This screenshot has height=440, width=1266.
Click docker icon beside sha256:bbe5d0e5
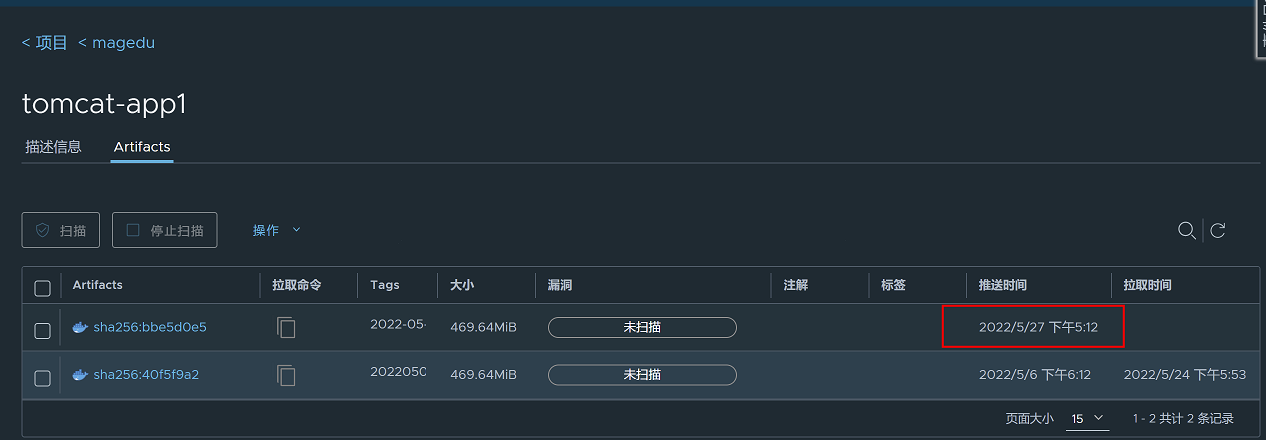pos(80,327)
